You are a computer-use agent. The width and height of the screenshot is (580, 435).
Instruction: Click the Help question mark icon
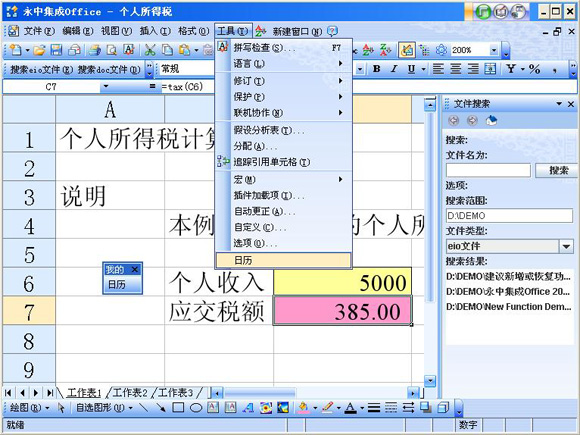[332, 31]
